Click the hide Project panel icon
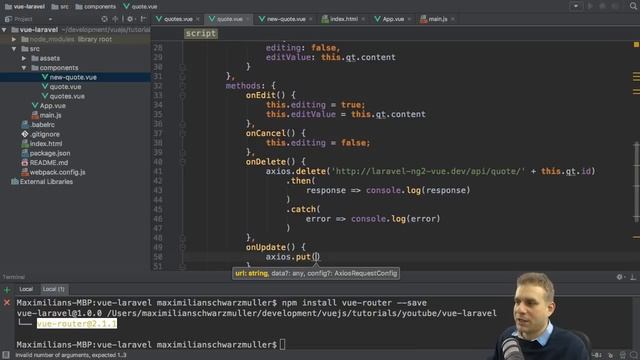This screenshot has height=360, width=640. 143,19
